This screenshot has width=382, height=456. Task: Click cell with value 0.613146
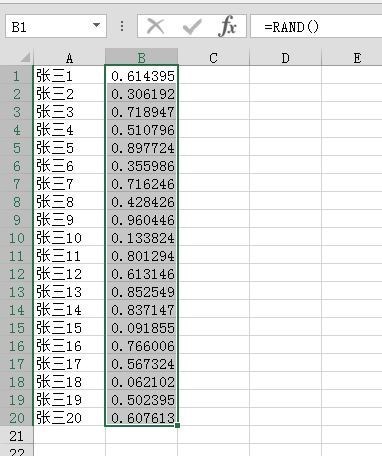click(x=142, y=274)
